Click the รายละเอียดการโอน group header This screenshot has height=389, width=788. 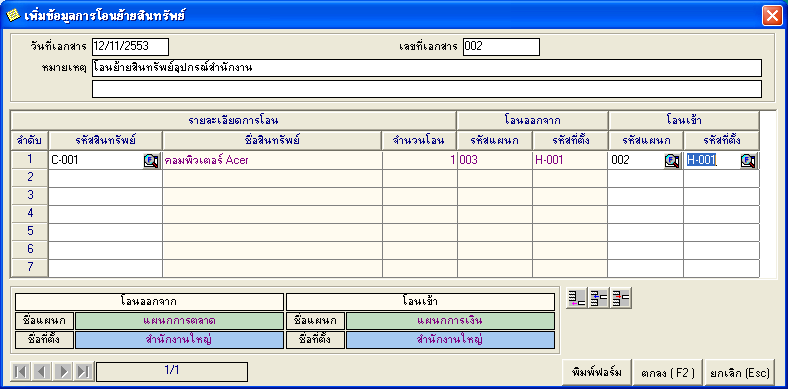click(234, 121)
